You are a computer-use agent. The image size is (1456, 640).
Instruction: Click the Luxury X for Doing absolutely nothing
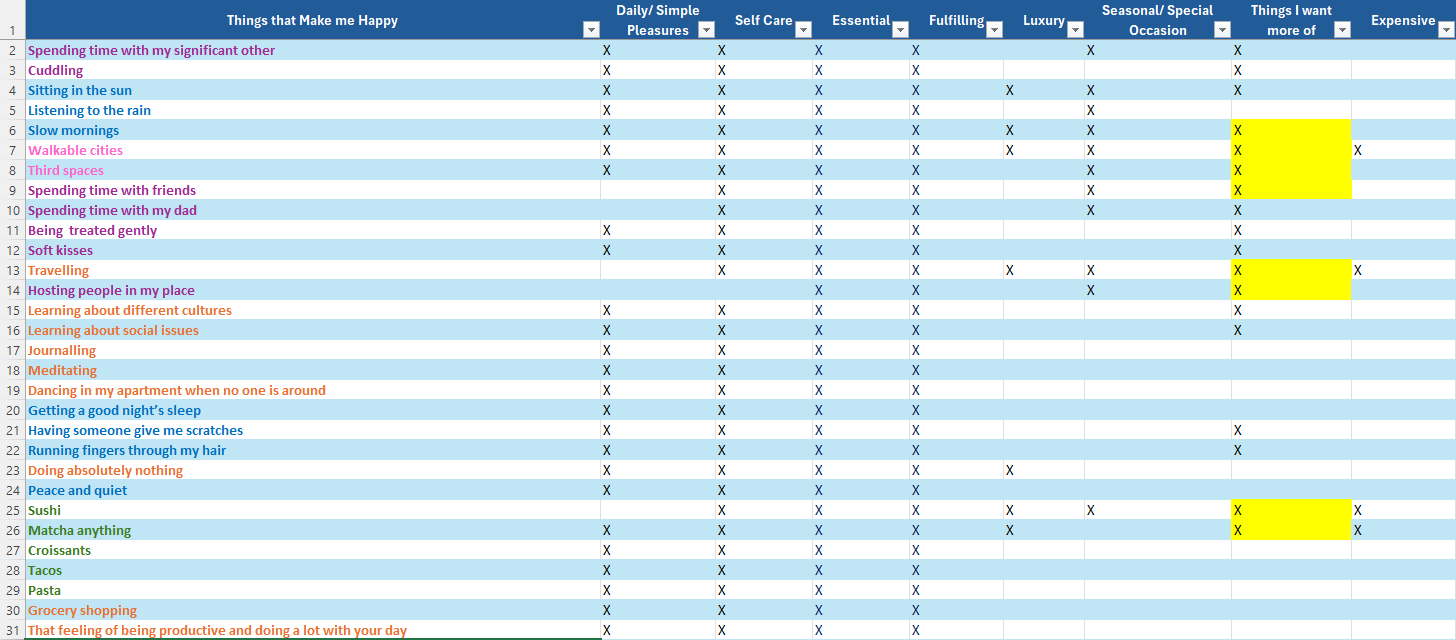click(x=1010, y=470)
